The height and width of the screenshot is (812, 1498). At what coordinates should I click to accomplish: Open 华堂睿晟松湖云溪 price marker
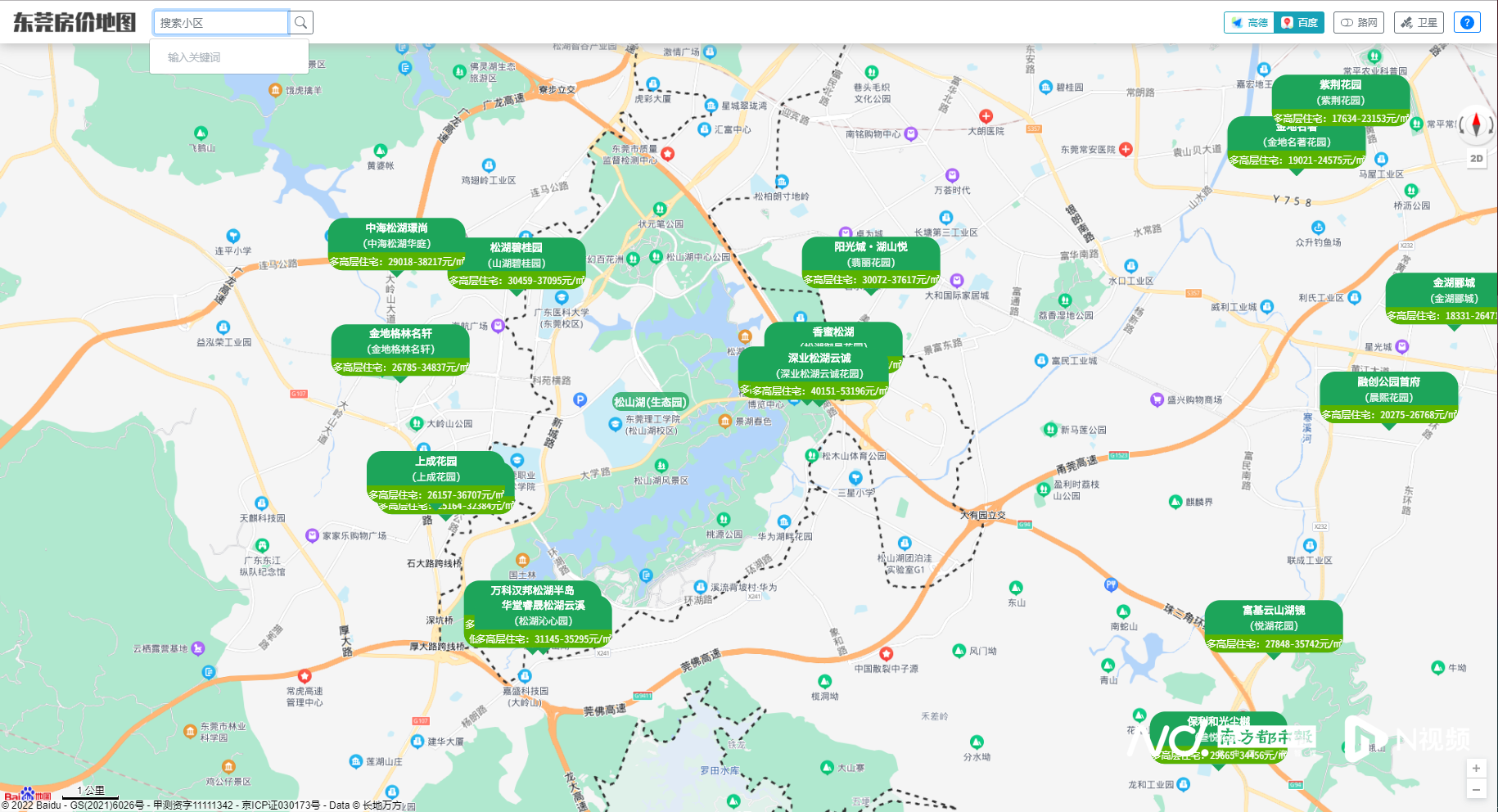point(544,620)
